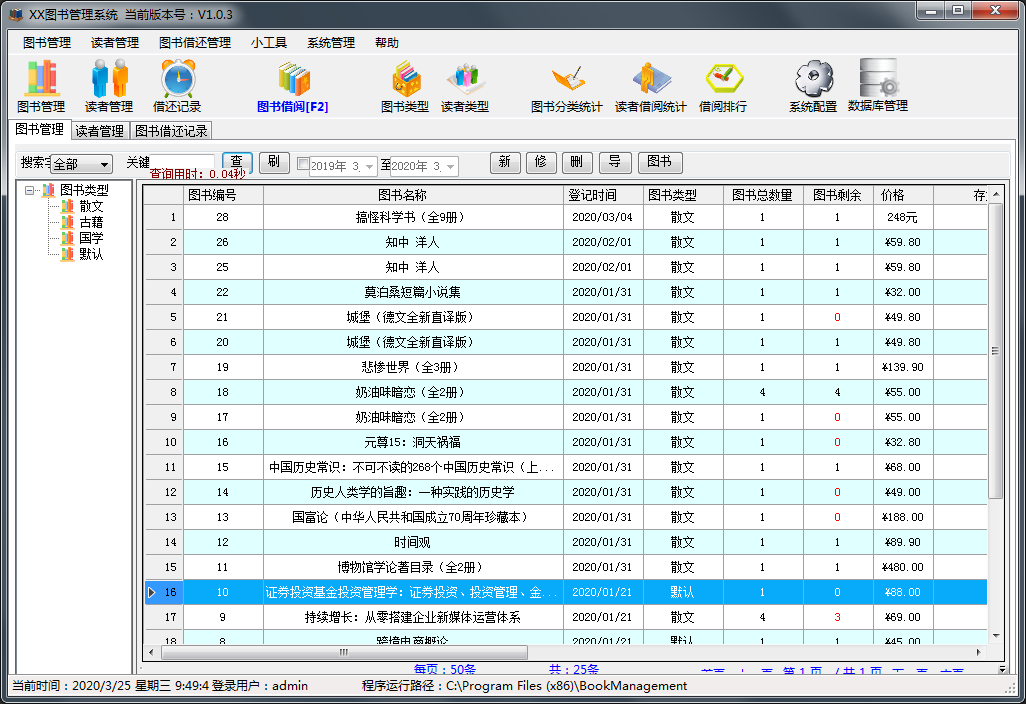Sort by the 图书名称 column header

point(413,195)
